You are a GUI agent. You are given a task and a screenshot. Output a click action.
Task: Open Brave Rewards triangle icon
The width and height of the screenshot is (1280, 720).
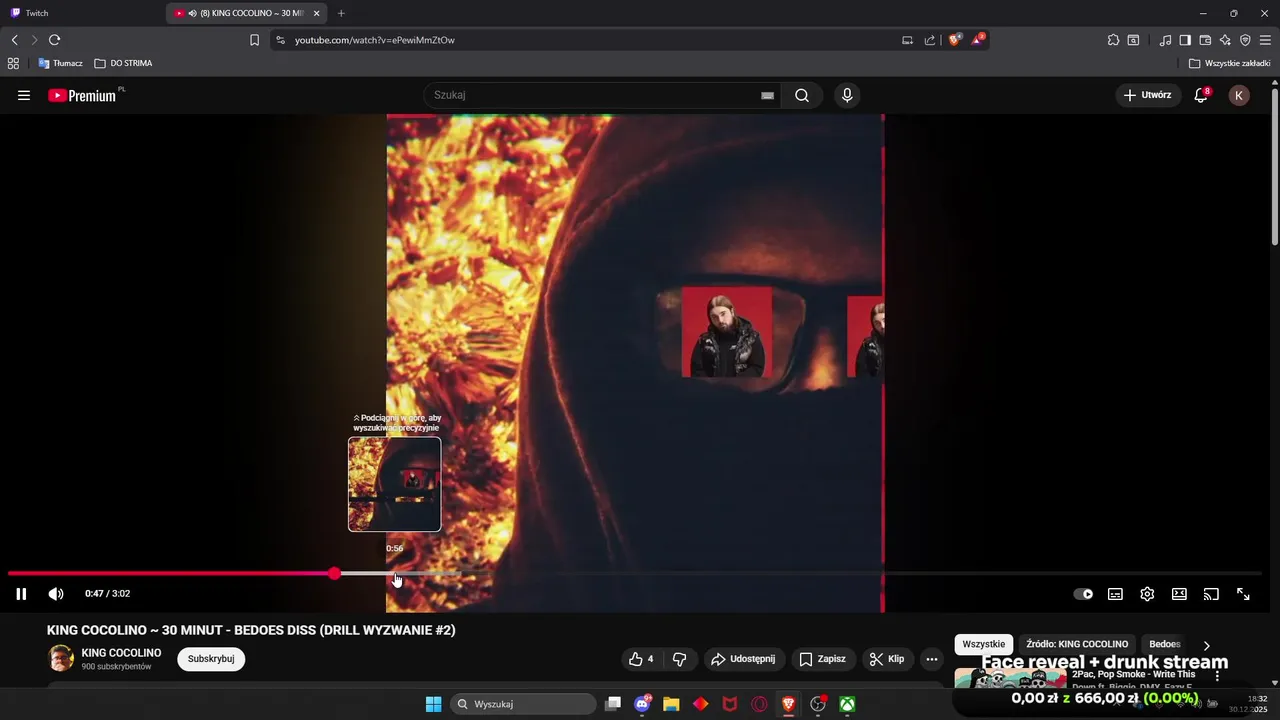[978, 40]
